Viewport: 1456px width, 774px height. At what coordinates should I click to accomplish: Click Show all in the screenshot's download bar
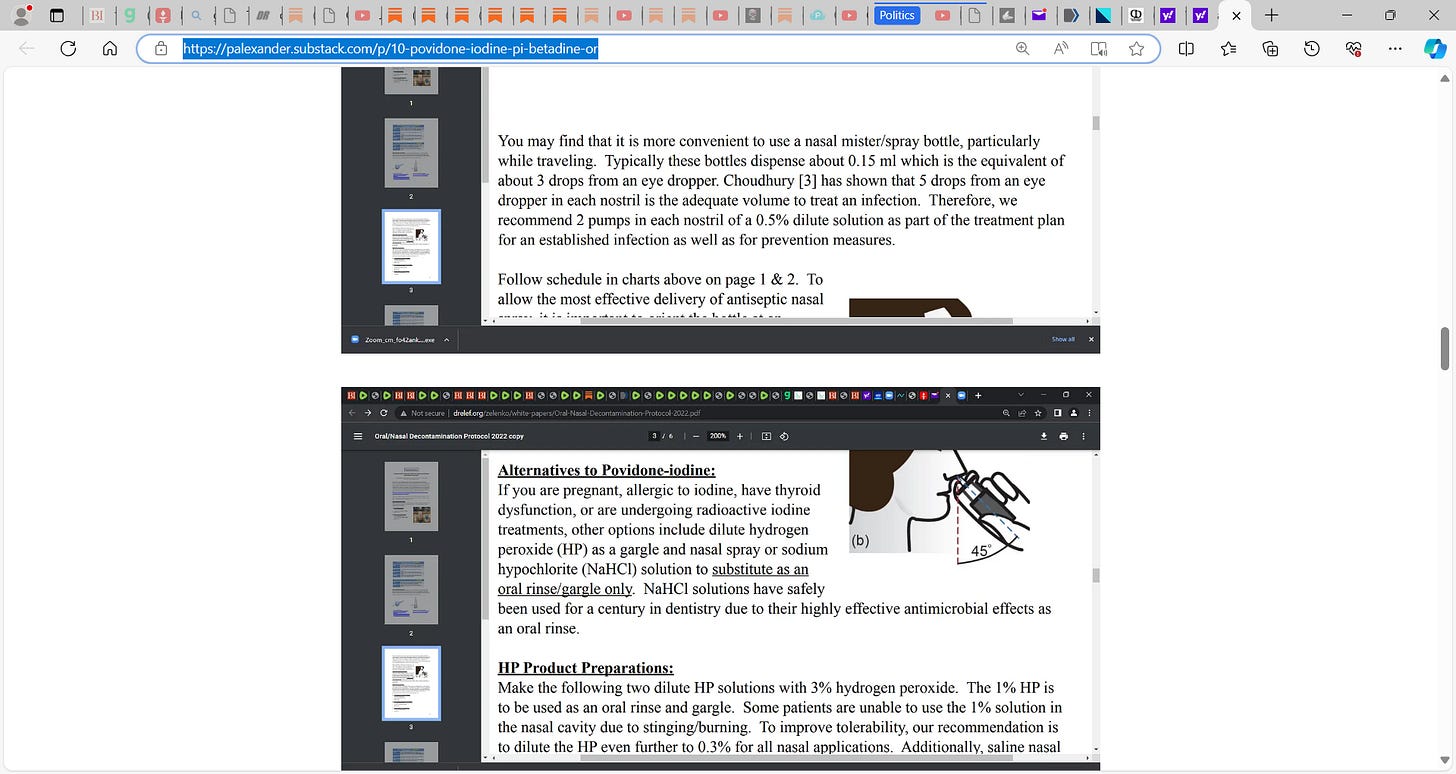click(1063, 339)
